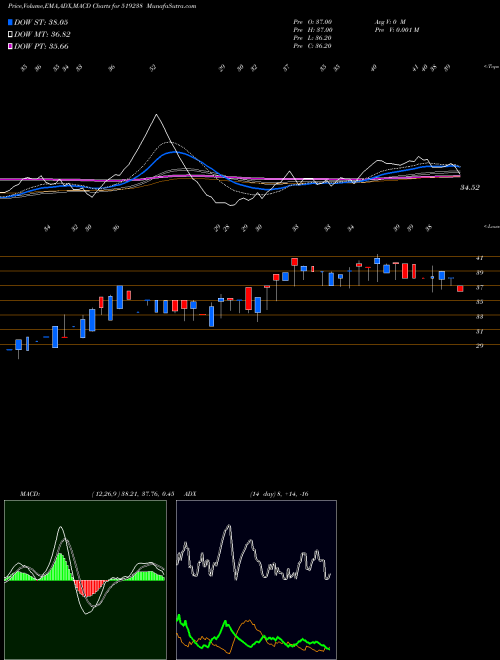The height and width of the screenshot is (660, 500).
Task: Click the 39 price axis label
Action: 479,273
